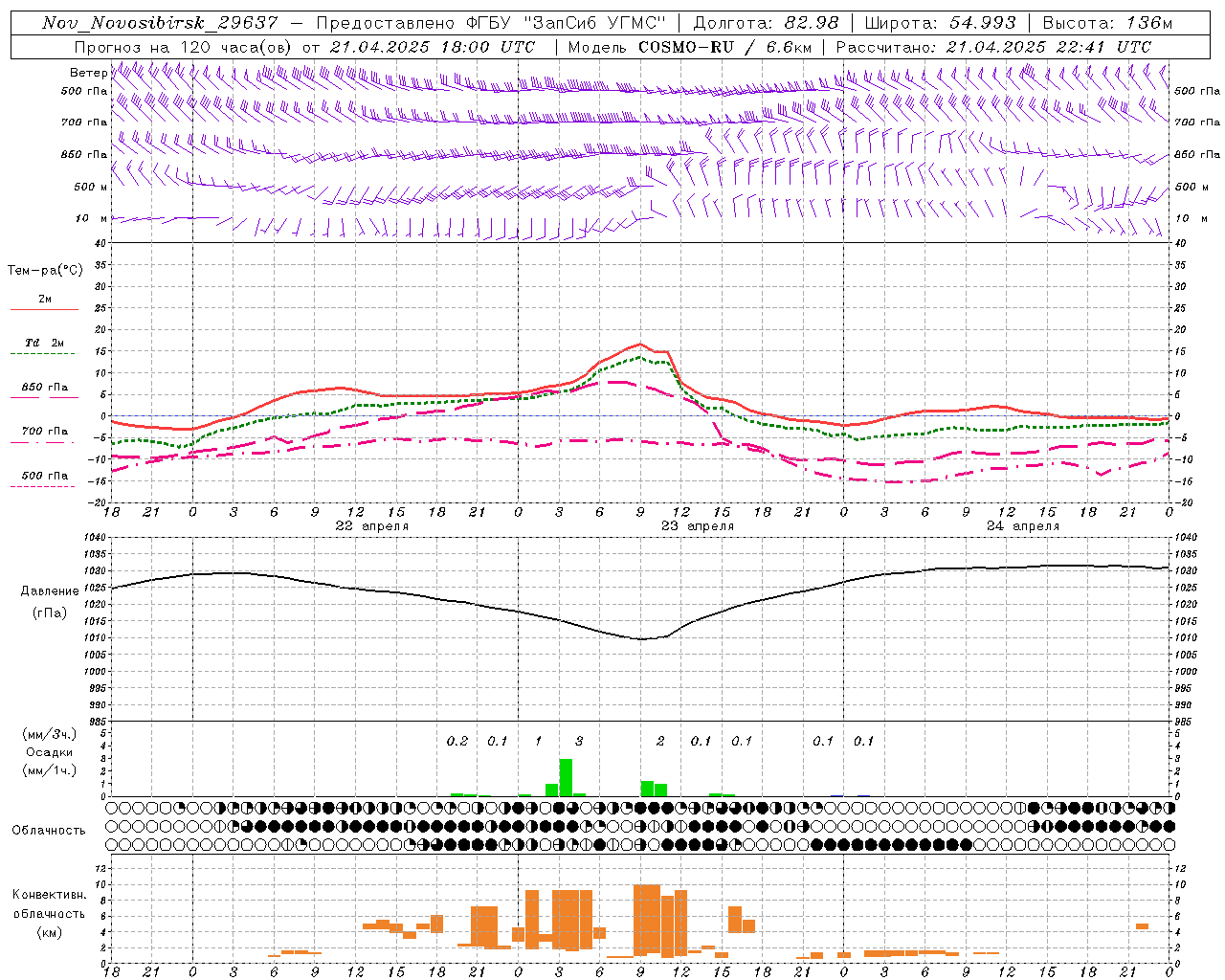Screen dimensions: 1225x980
Task: Click the "22 апреля" date label
Action: coord(372,526)
